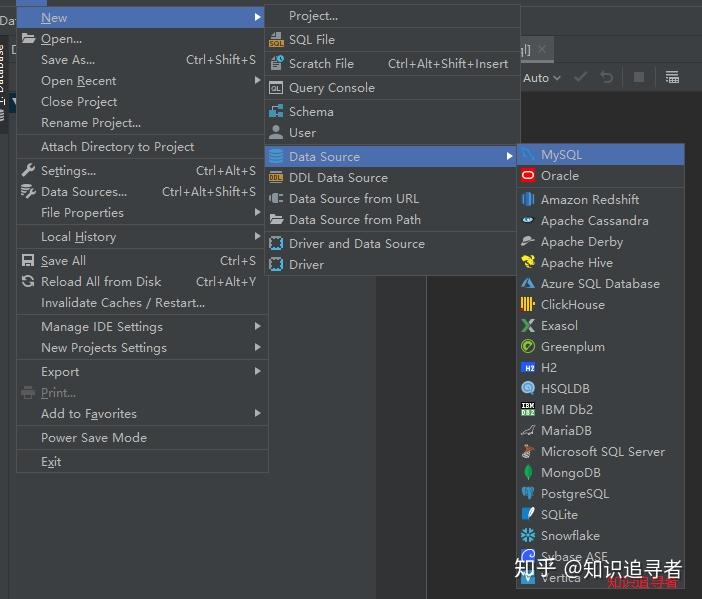The image size is (702, 599).
Task: Expand the Manage IDE Settings submenu arrow
Action: point(257,326)
